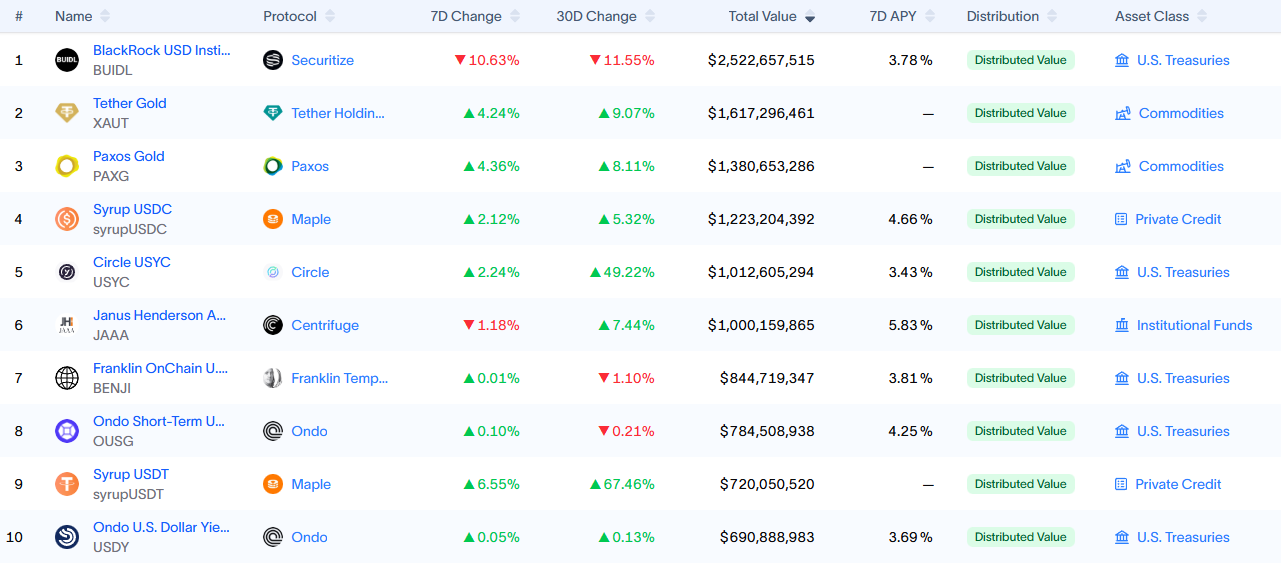Click the Securitize protocol icon

pyautogui.click(x=273, y=60)
